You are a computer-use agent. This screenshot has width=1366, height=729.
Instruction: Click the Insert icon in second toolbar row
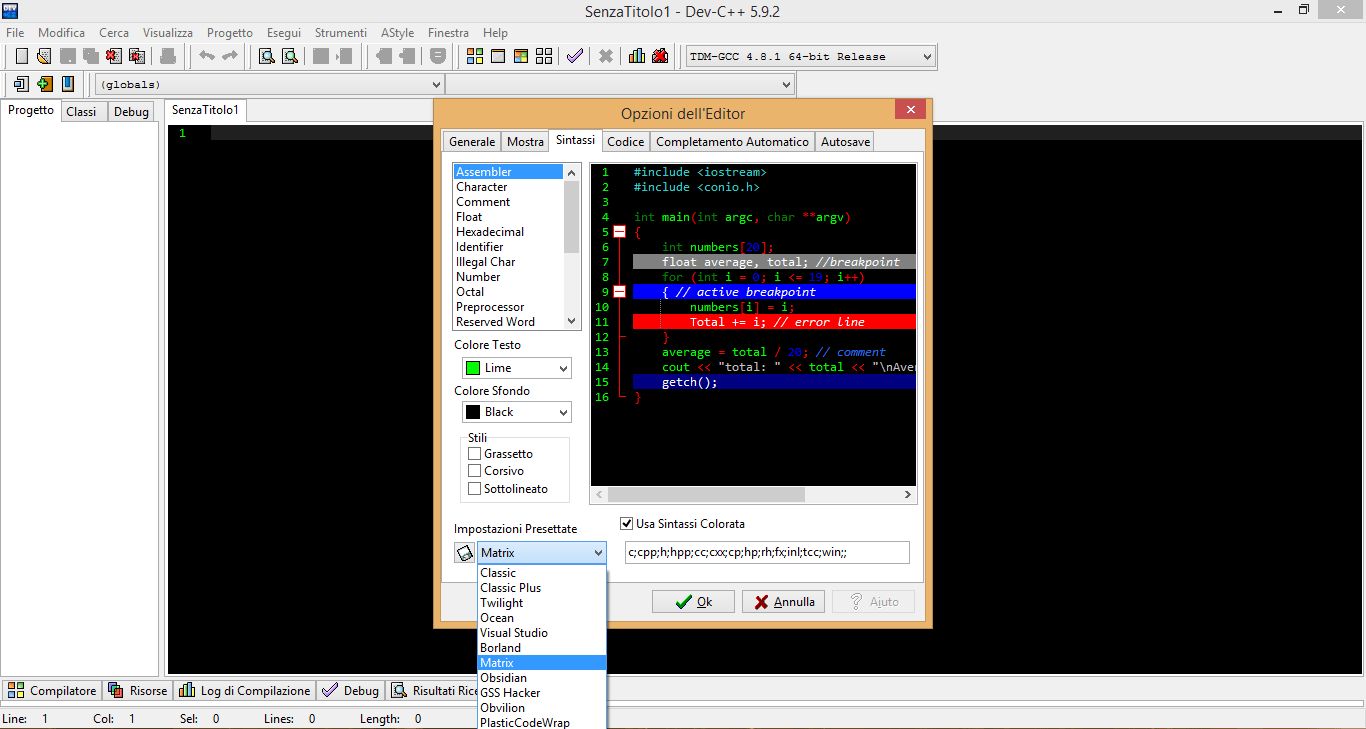pyautogui.click(x=21, y=84)
